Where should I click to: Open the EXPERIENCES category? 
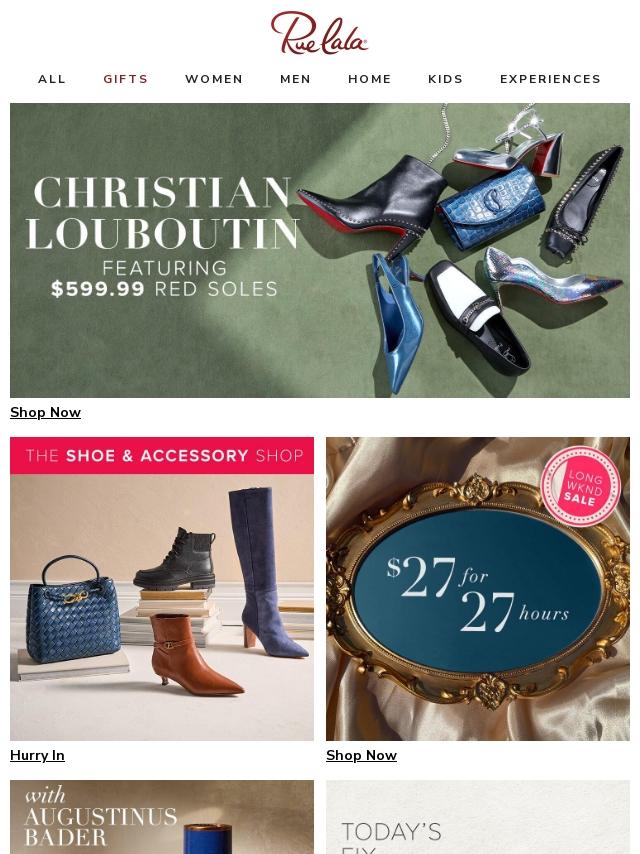click(550, 79)
